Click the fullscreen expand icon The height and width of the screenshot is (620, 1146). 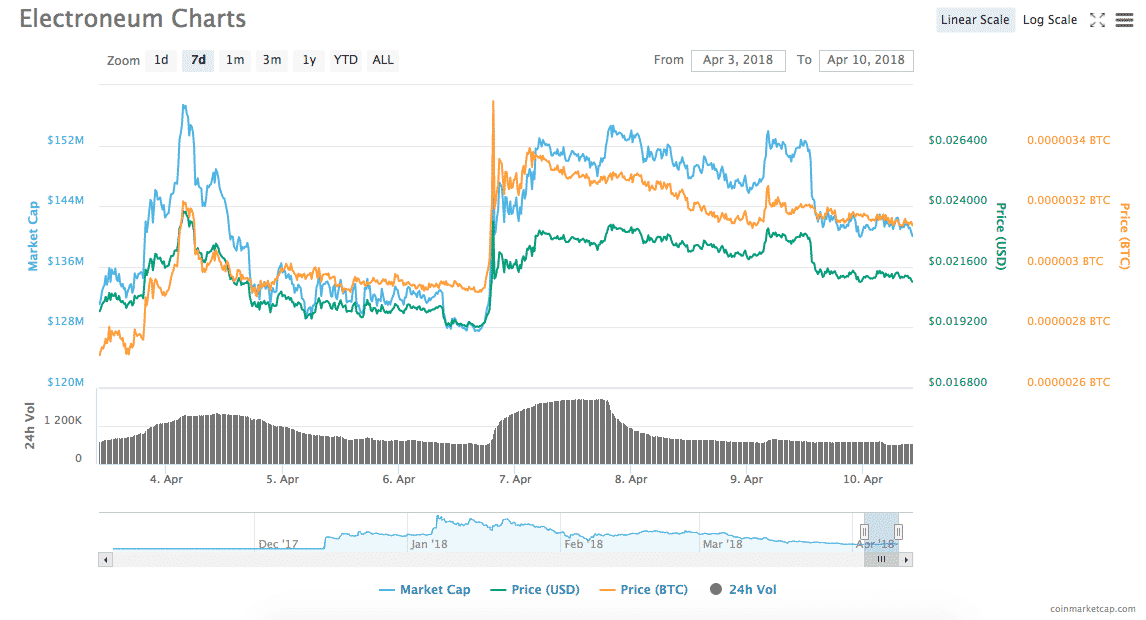(1097, 20)
